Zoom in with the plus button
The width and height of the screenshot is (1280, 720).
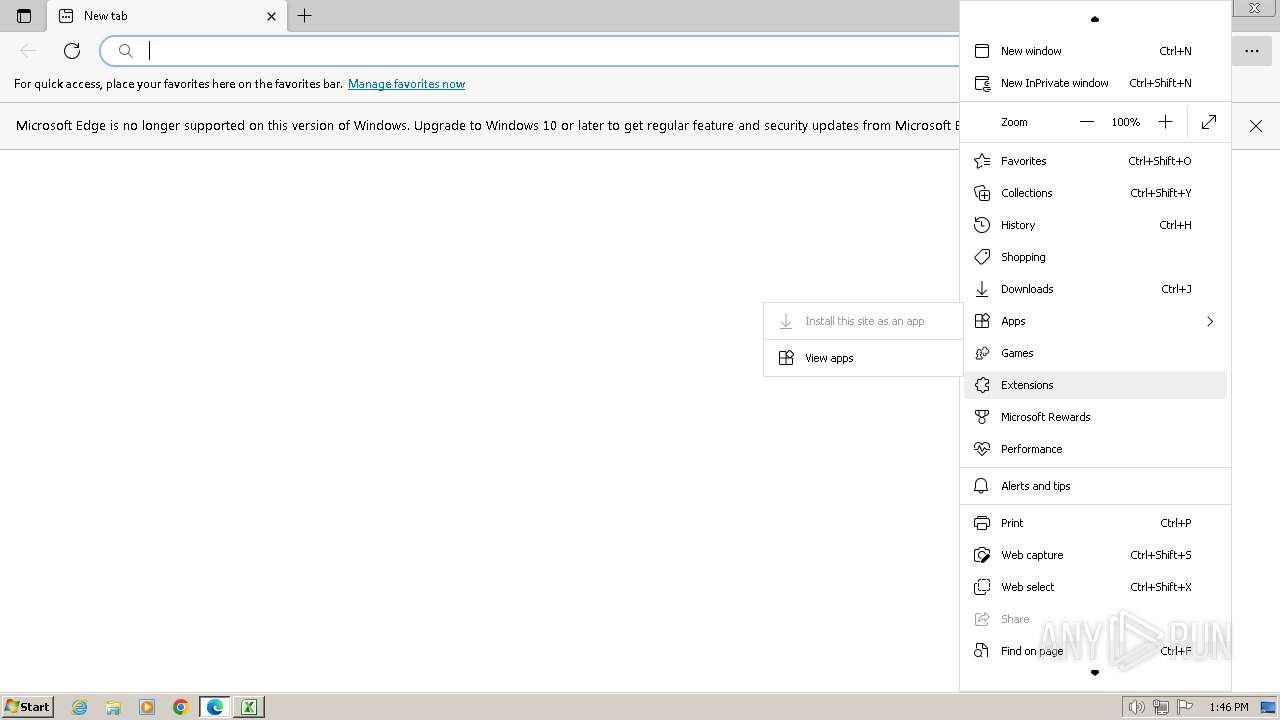(1165, 122)
